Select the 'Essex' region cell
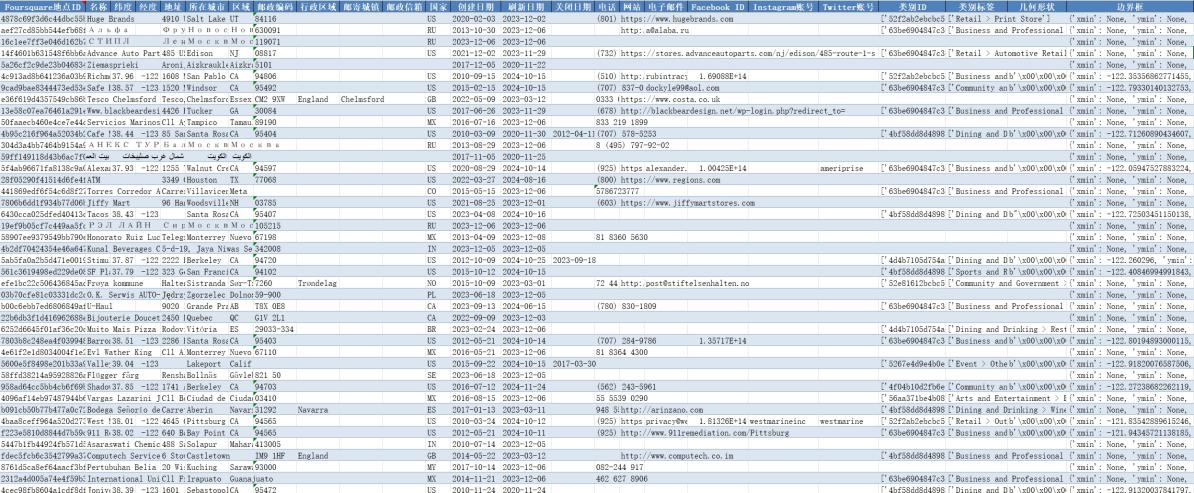The height and width of the screenshot is (493, 1194). pos(241,100)
